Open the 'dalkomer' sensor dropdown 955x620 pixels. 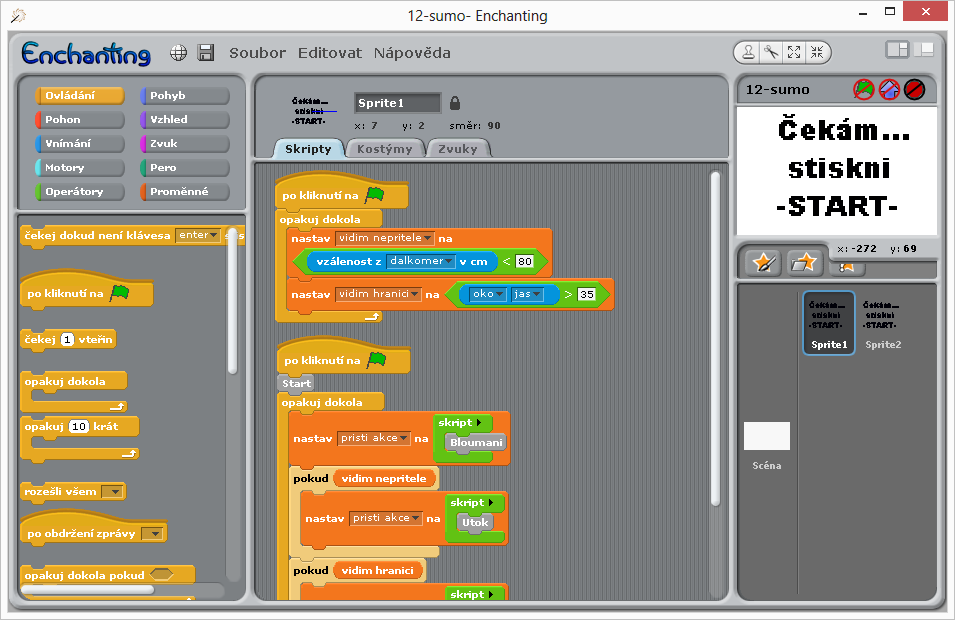click(x=421, y=261)
